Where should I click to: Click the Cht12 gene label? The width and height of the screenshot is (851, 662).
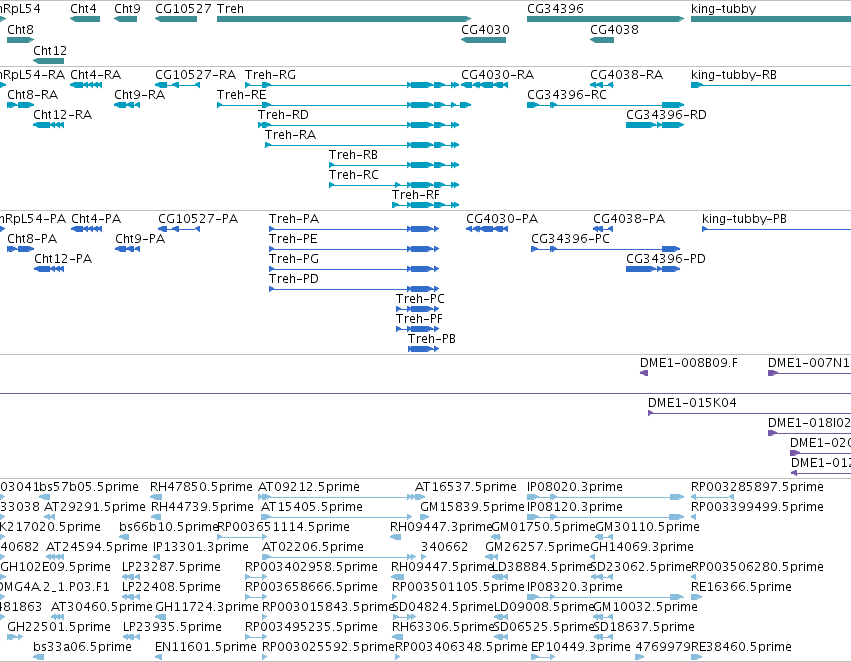click(50, 50)
